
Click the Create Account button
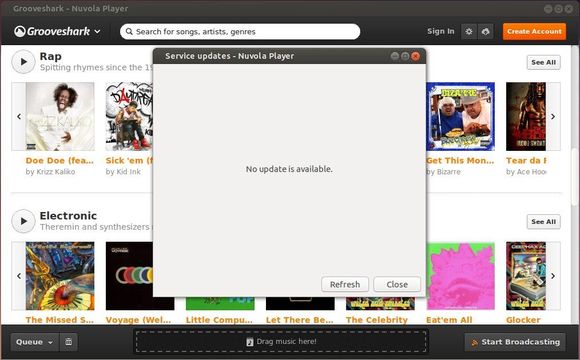534,31
